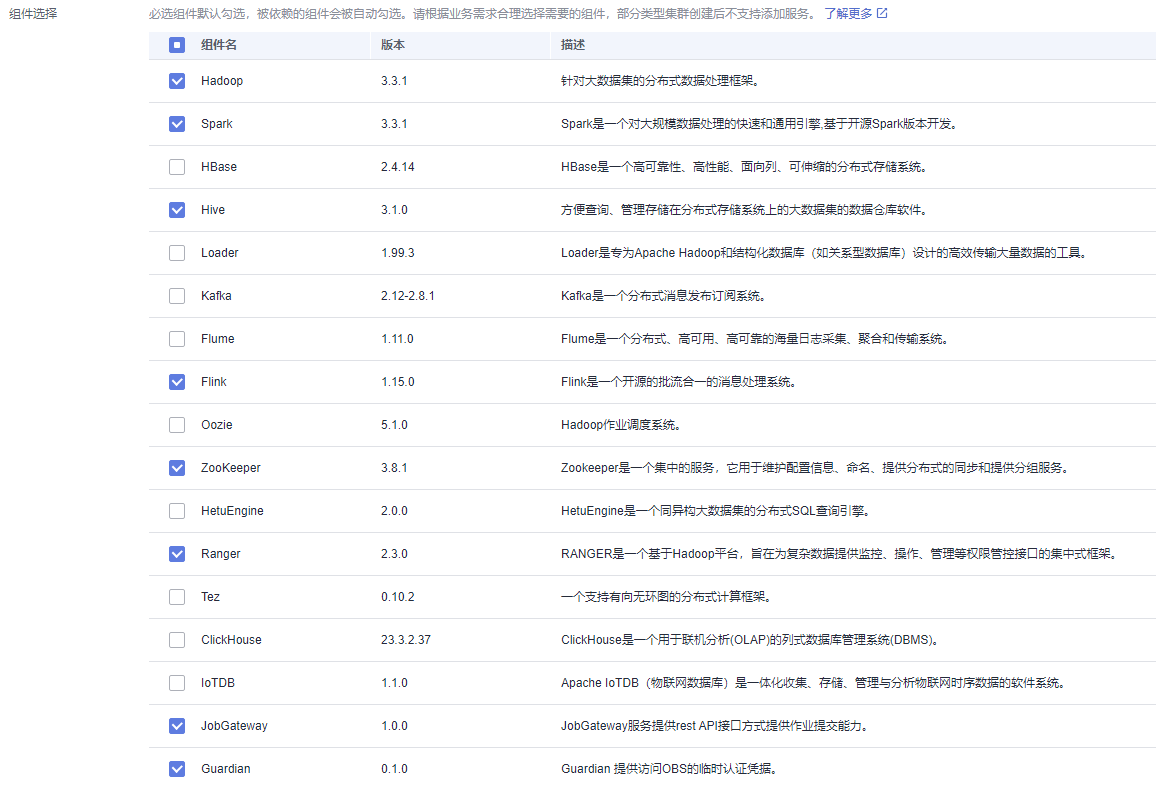
Task: Click HBase version 2.4.14
Action: point(397,167)
